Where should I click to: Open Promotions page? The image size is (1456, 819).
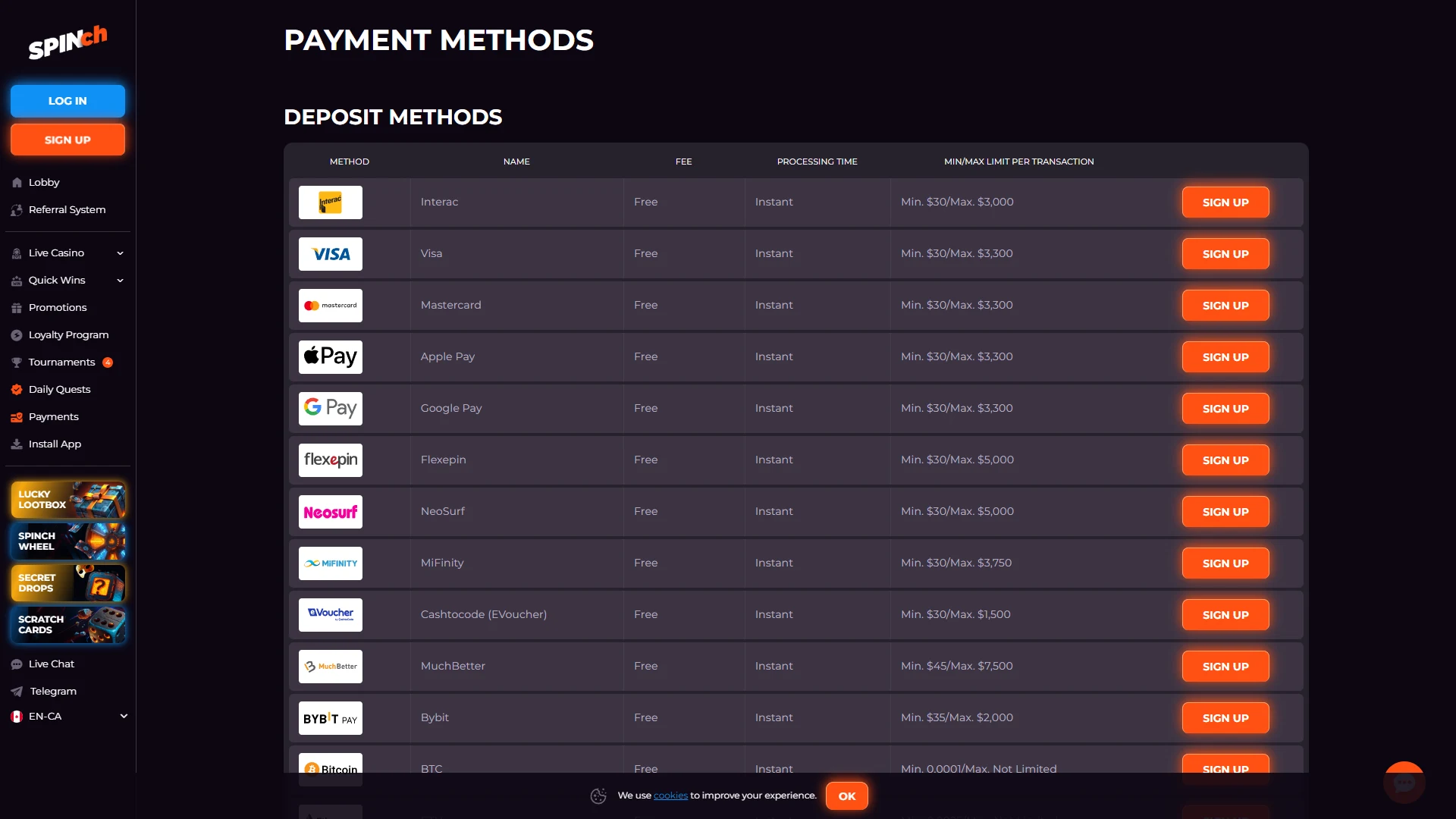click(58, 308)
